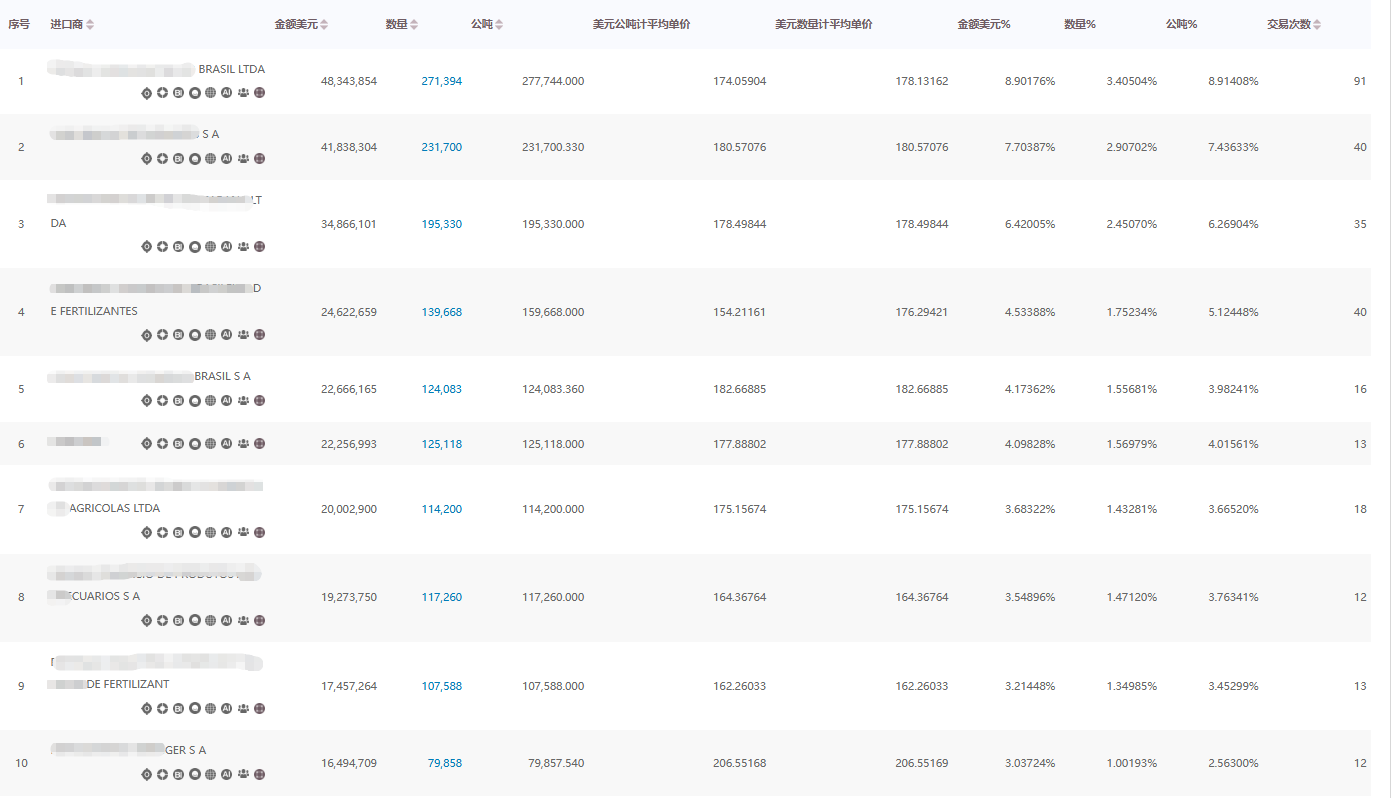Open the AI icon for row 2
The height and width of the screenshot is (798, 1395).
point(227,159)
